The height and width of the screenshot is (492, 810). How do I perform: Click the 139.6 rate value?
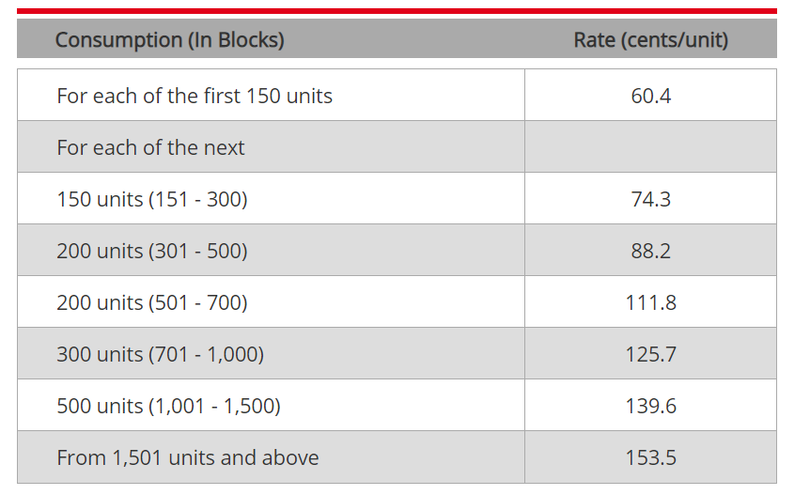tap(650, 406)
